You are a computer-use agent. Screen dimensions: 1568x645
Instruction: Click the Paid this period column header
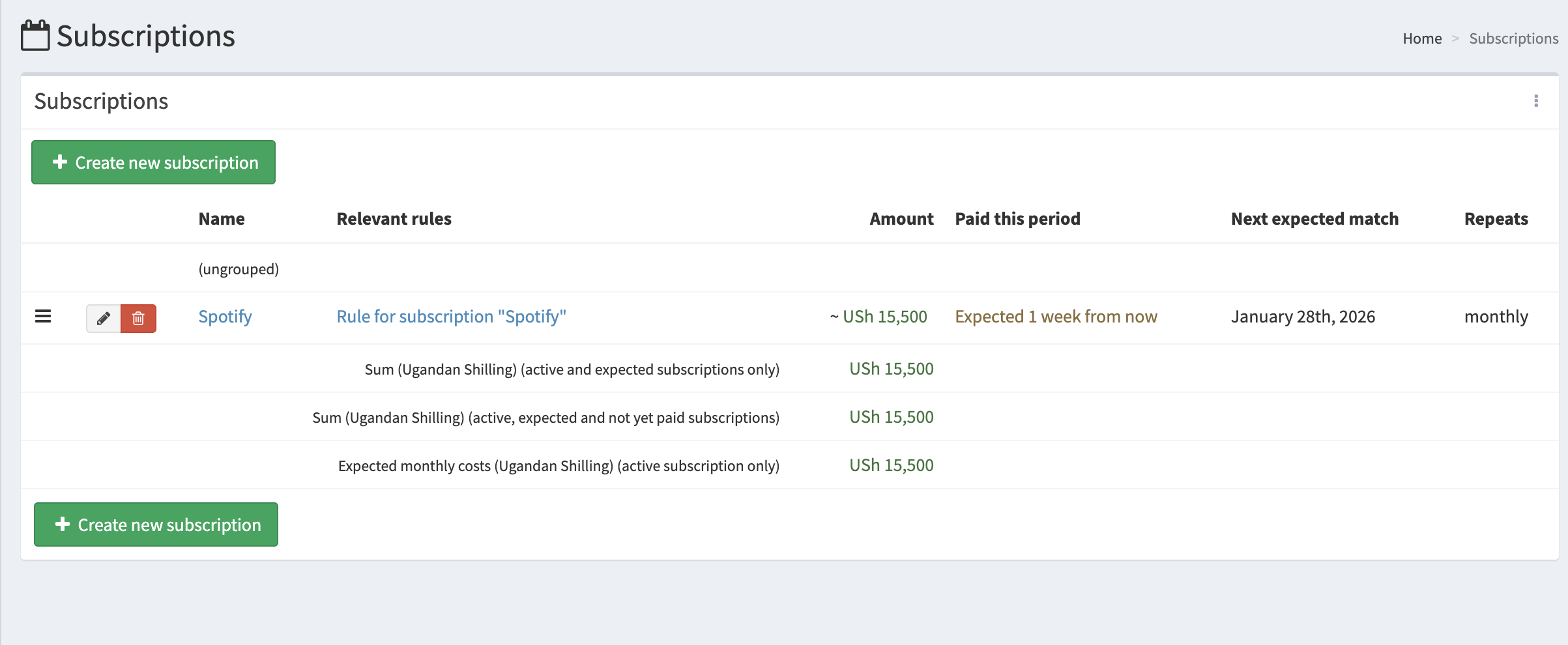(1017, 219)
